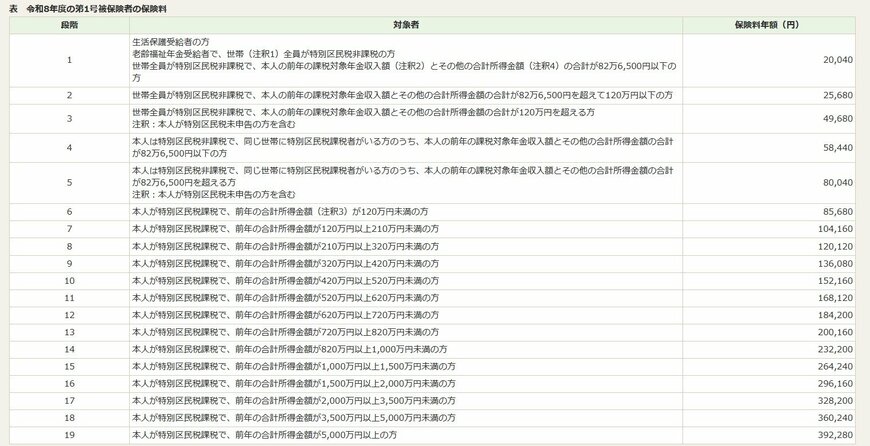The width and height of the screenshot is (870, 446).
Task: Click premium value 104,160
Action: [x=836, y=229]
